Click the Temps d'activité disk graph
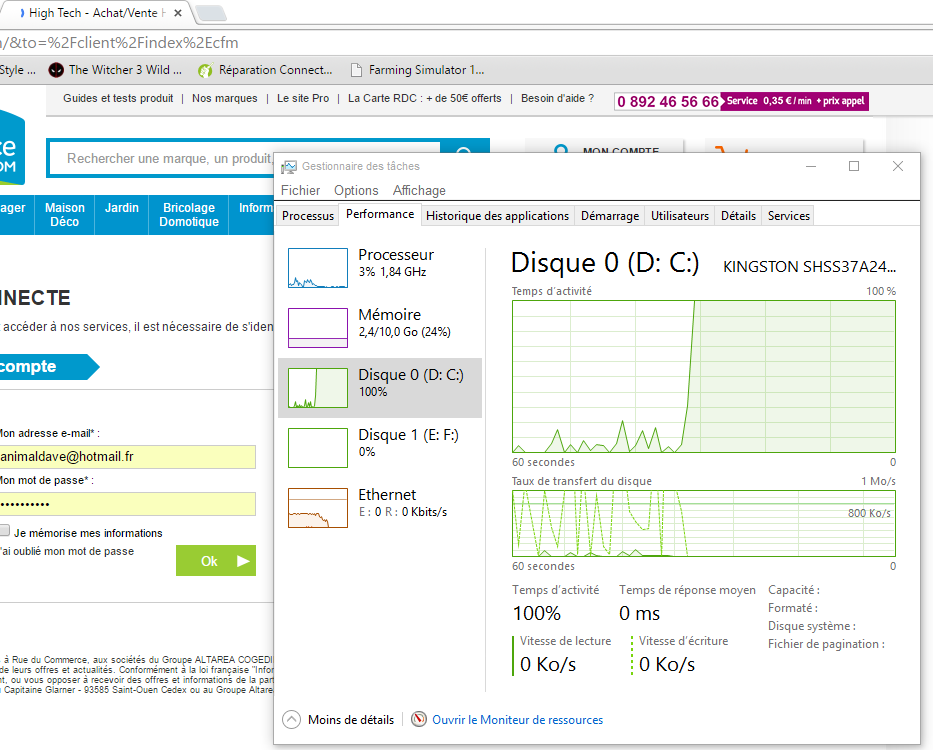 click(x=704, y=377)
